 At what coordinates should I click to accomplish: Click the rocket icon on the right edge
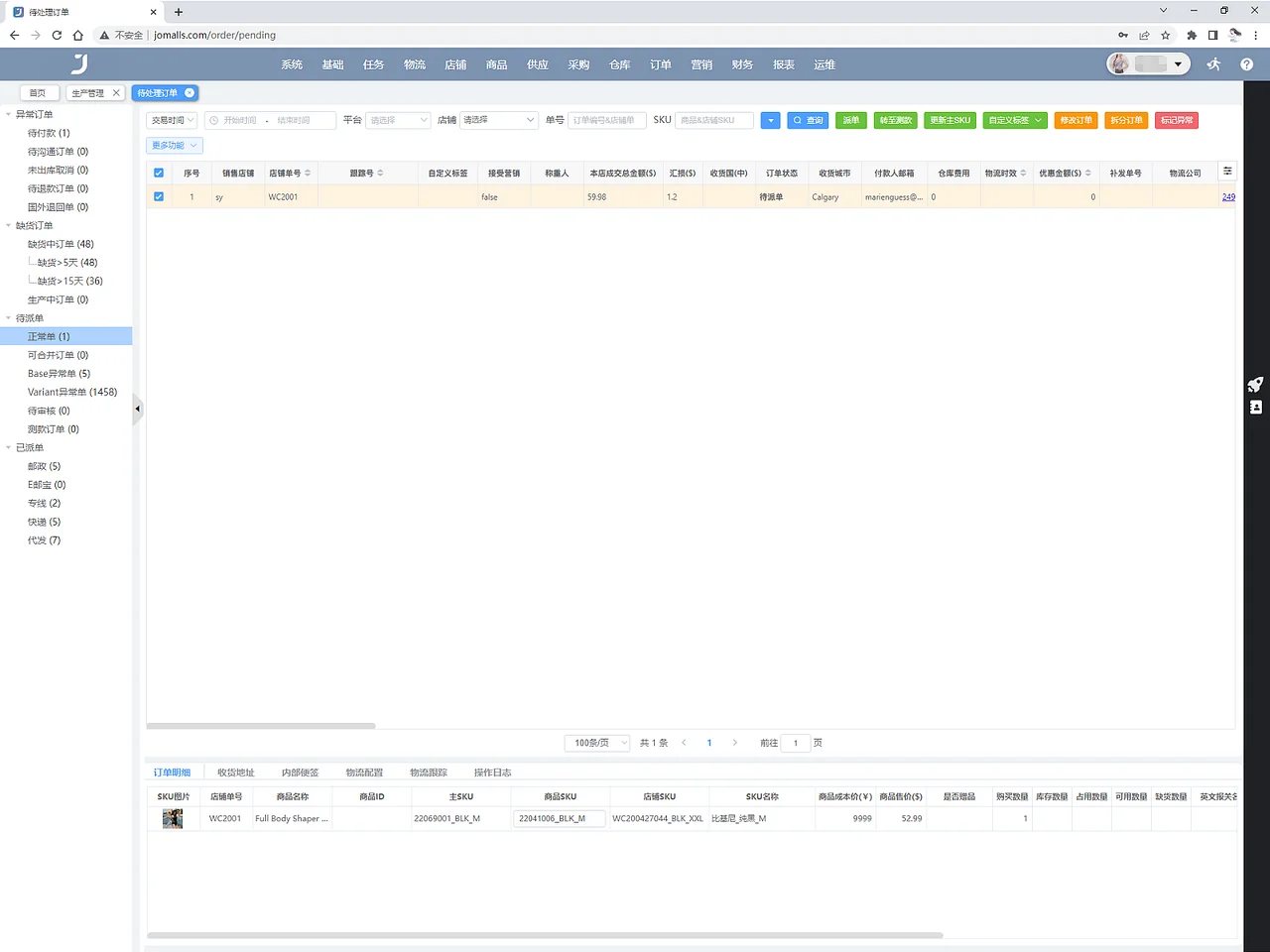[1255, 385]
